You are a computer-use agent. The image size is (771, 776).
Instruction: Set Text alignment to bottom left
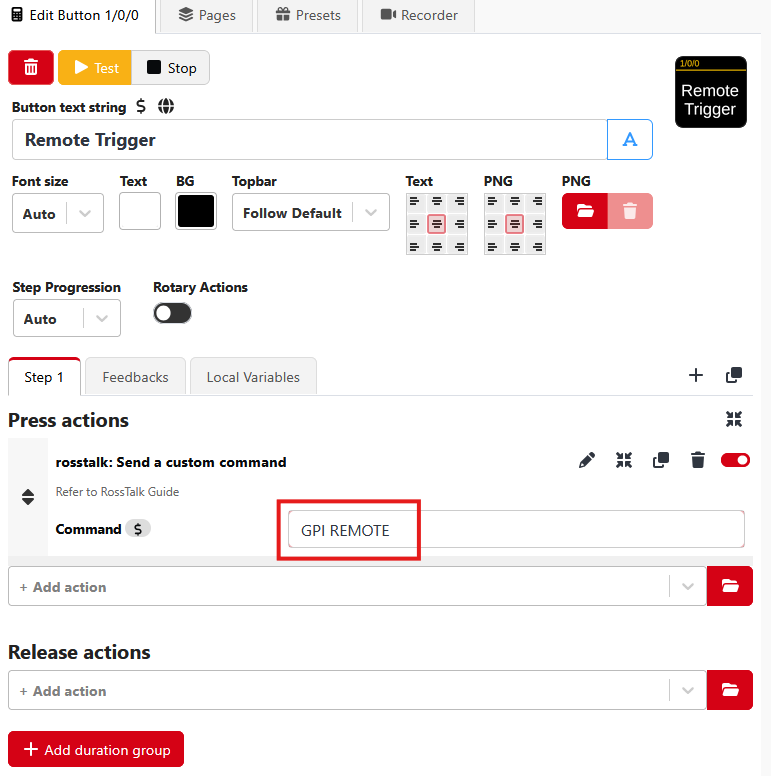tap(415, 246)
